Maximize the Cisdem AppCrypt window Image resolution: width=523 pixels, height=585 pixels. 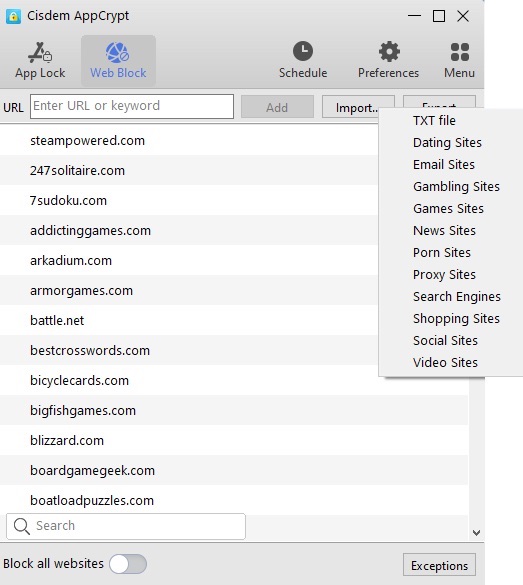pyautogui.click(x=439, y=16)
